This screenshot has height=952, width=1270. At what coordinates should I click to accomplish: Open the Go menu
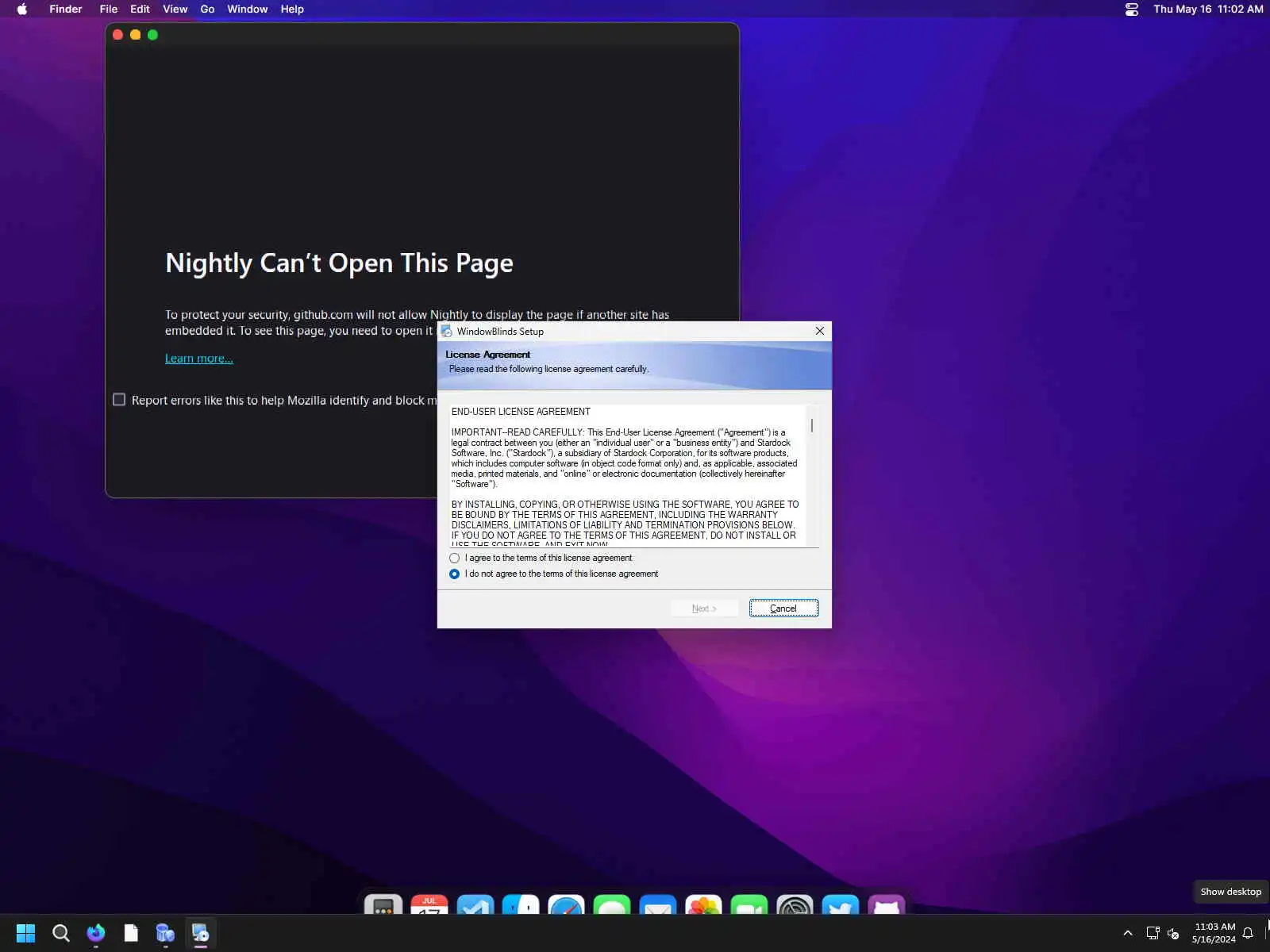click(207, 10)
